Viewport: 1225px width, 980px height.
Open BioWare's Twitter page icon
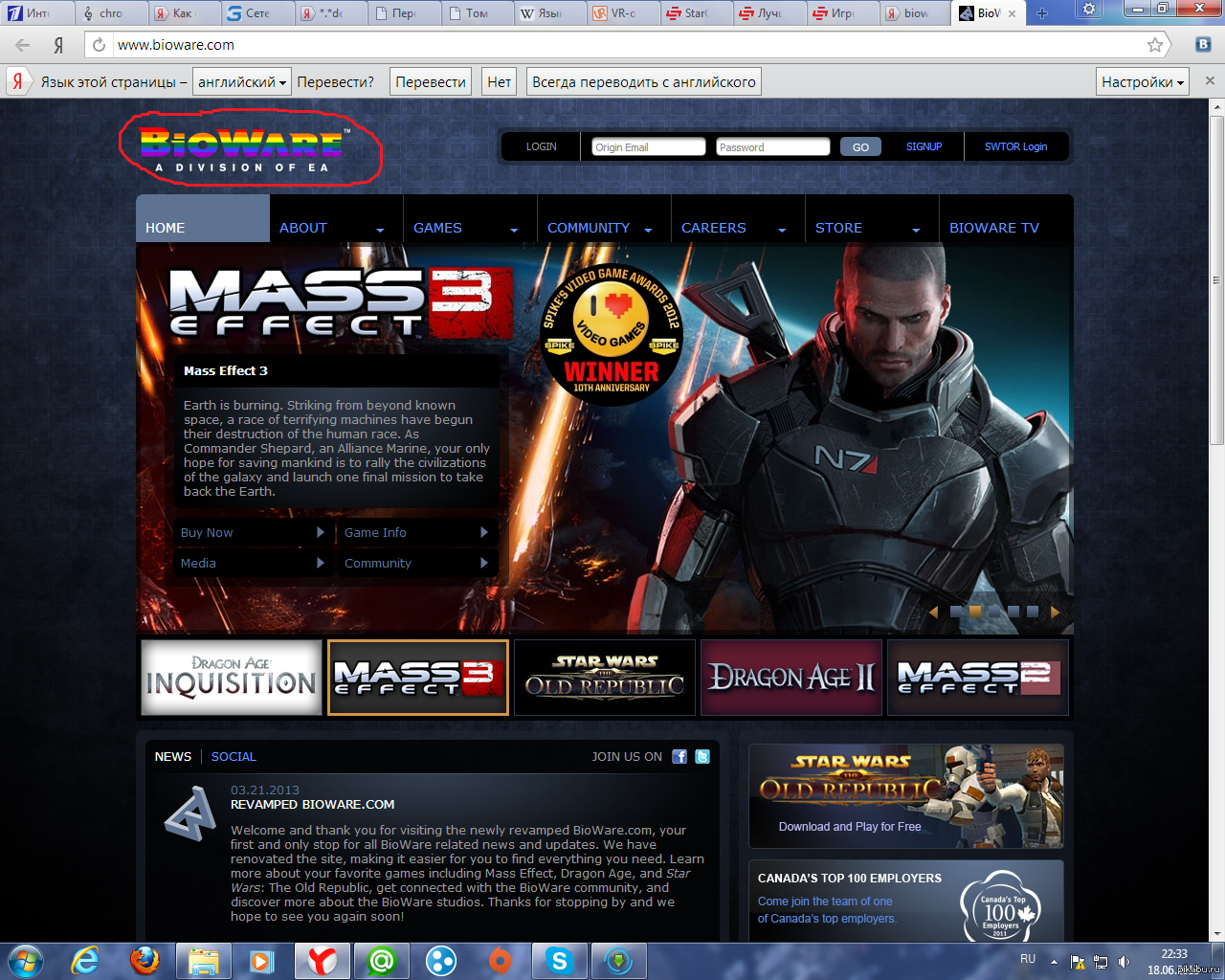(x=702, y=756)
